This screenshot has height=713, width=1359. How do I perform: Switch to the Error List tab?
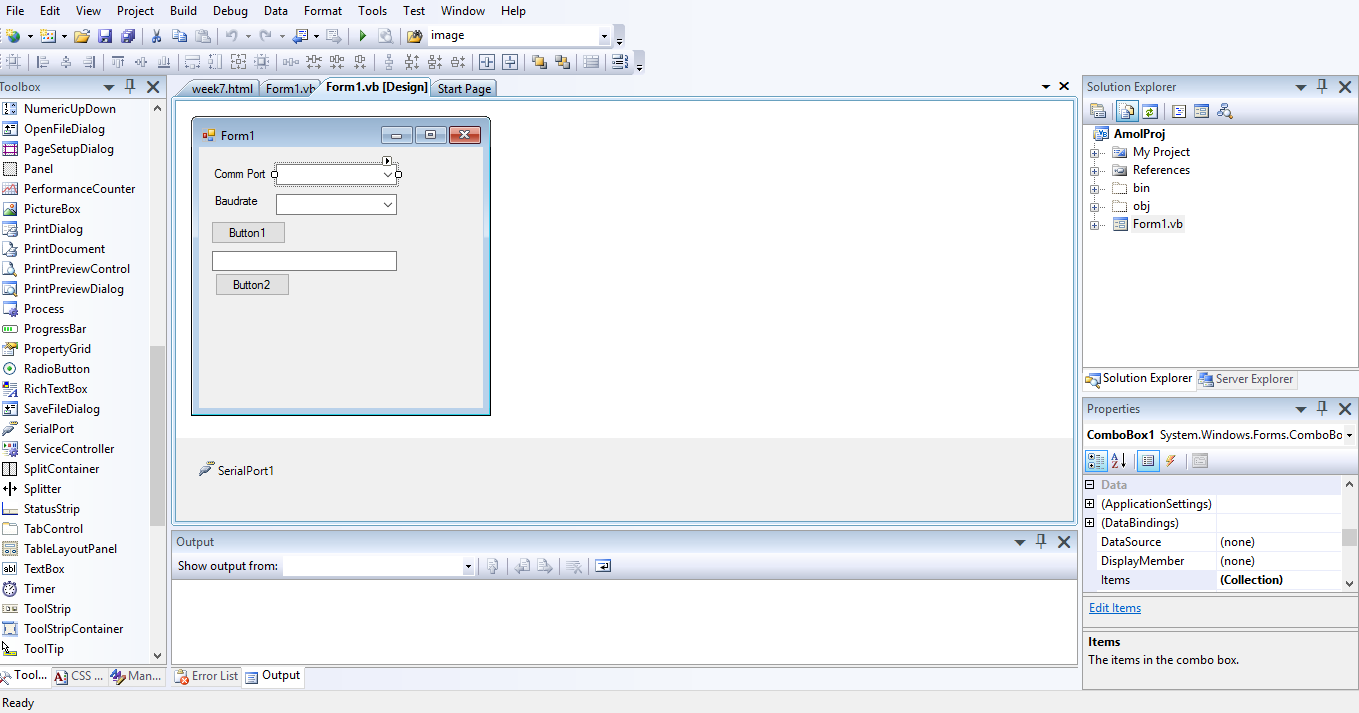[207, 676]
